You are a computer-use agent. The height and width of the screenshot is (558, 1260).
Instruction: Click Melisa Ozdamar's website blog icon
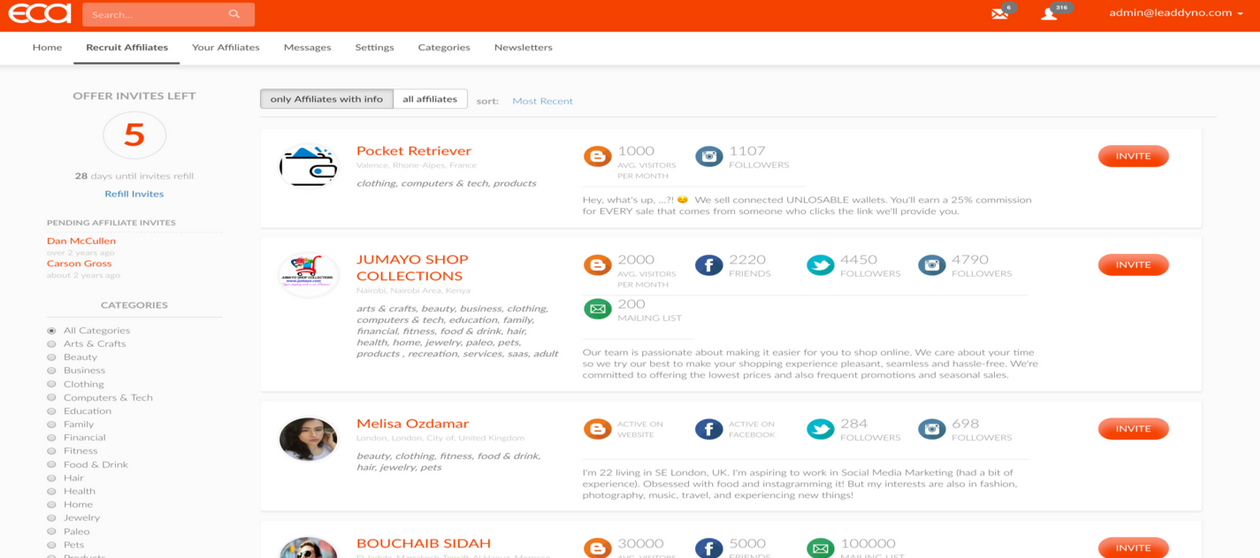tap(597, 429)
